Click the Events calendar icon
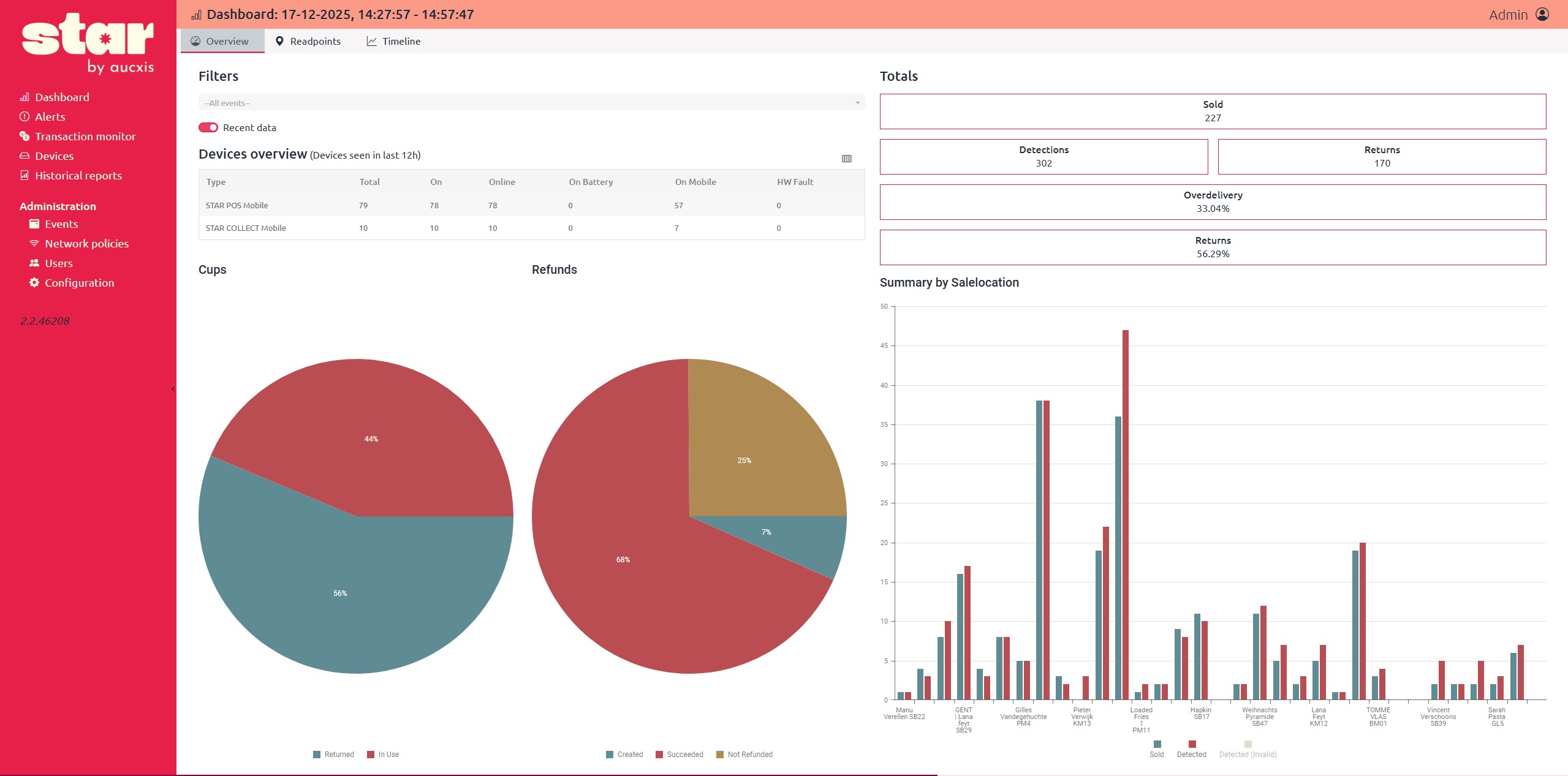Screen dimensions: 1568x776 34,224
